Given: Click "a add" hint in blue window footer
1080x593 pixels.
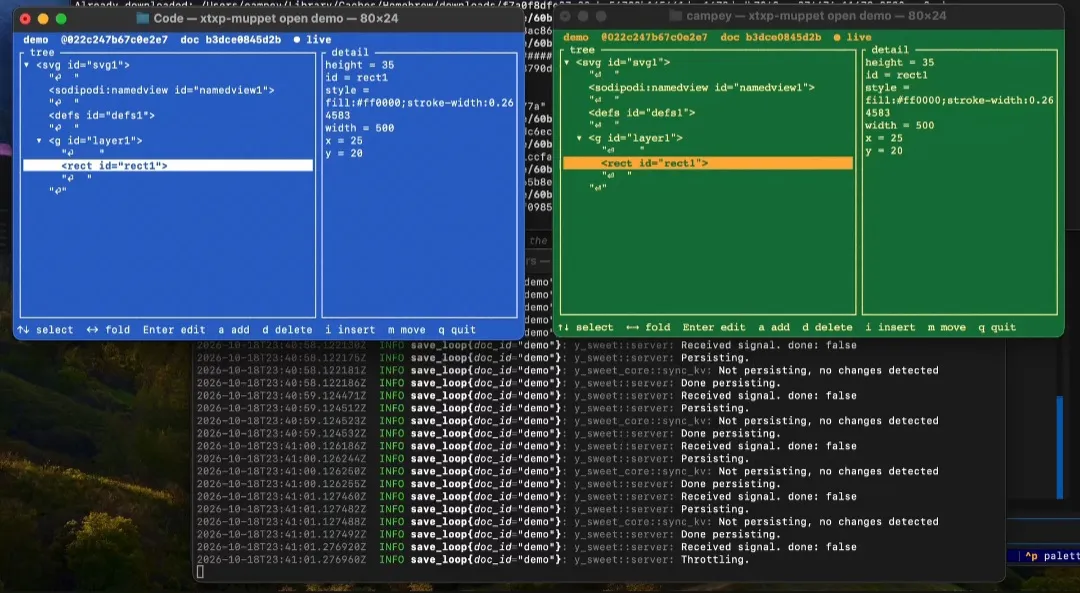Looking at the screenshot, I should coord(234,330).
